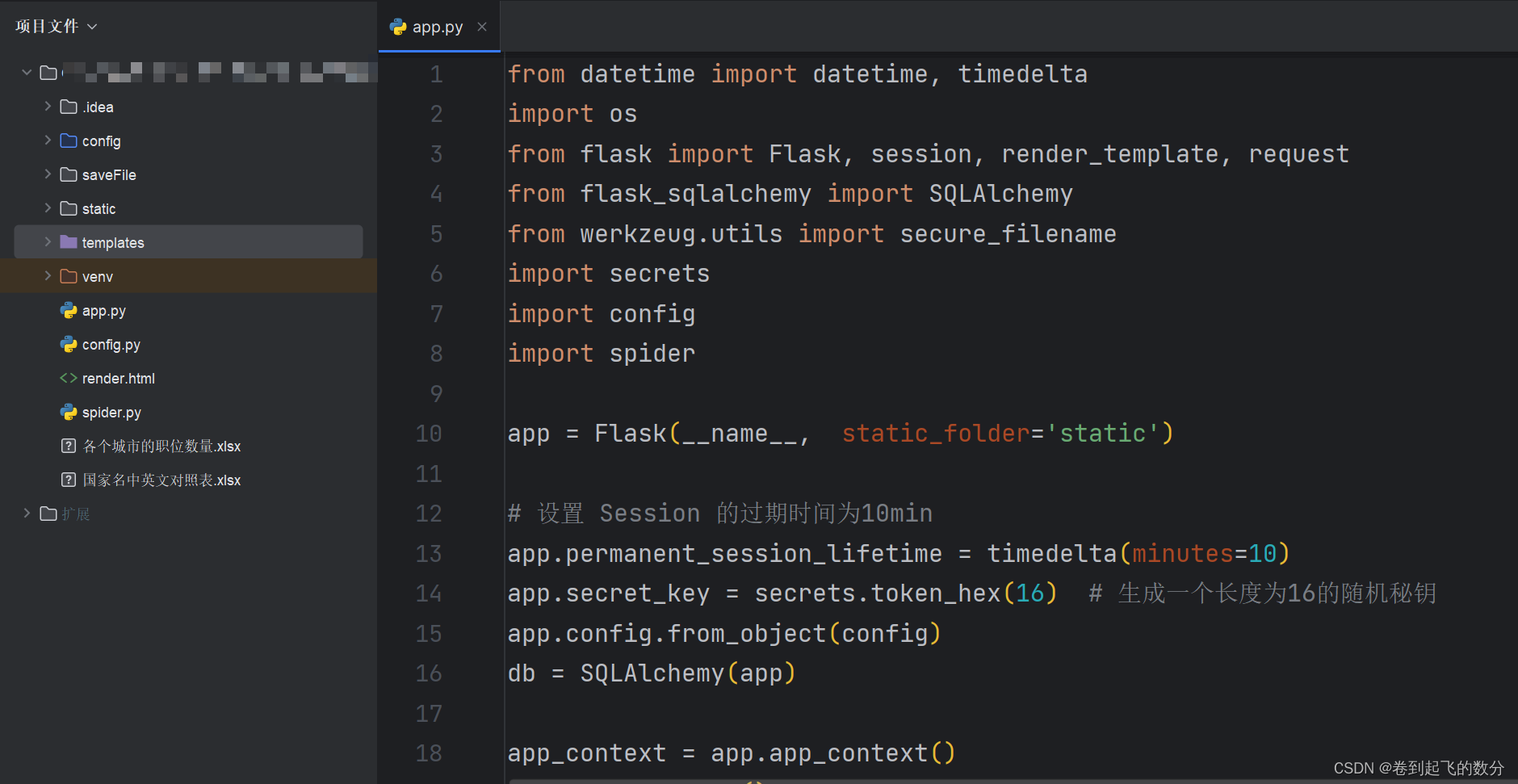Close the app.py tab
Screen dimensions: 1518x784
[x=482, y=27]
